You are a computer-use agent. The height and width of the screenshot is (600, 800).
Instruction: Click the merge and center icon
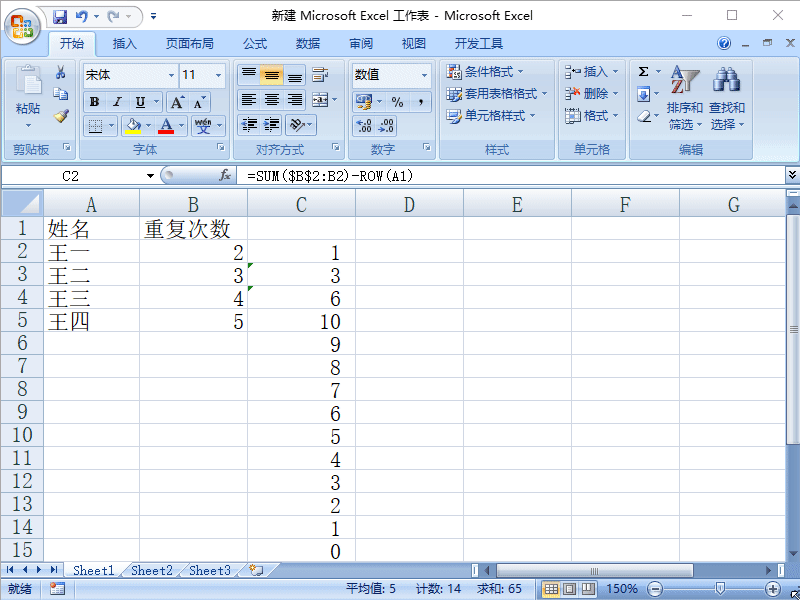pyautogui.click(x=319, y=100)
